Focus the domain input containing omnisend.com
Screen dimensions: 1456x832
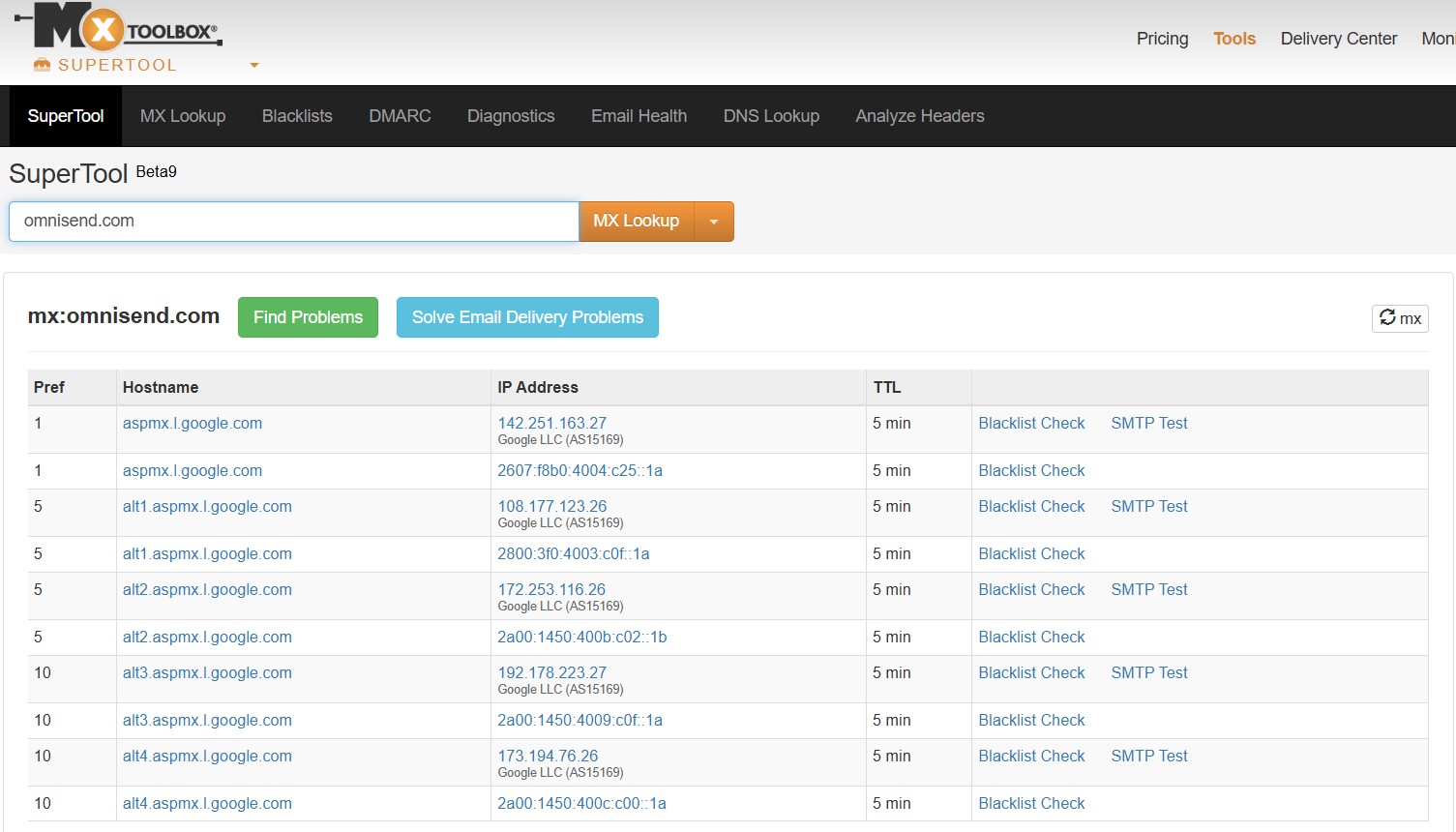pyautogui.click(x=294, y=222)
